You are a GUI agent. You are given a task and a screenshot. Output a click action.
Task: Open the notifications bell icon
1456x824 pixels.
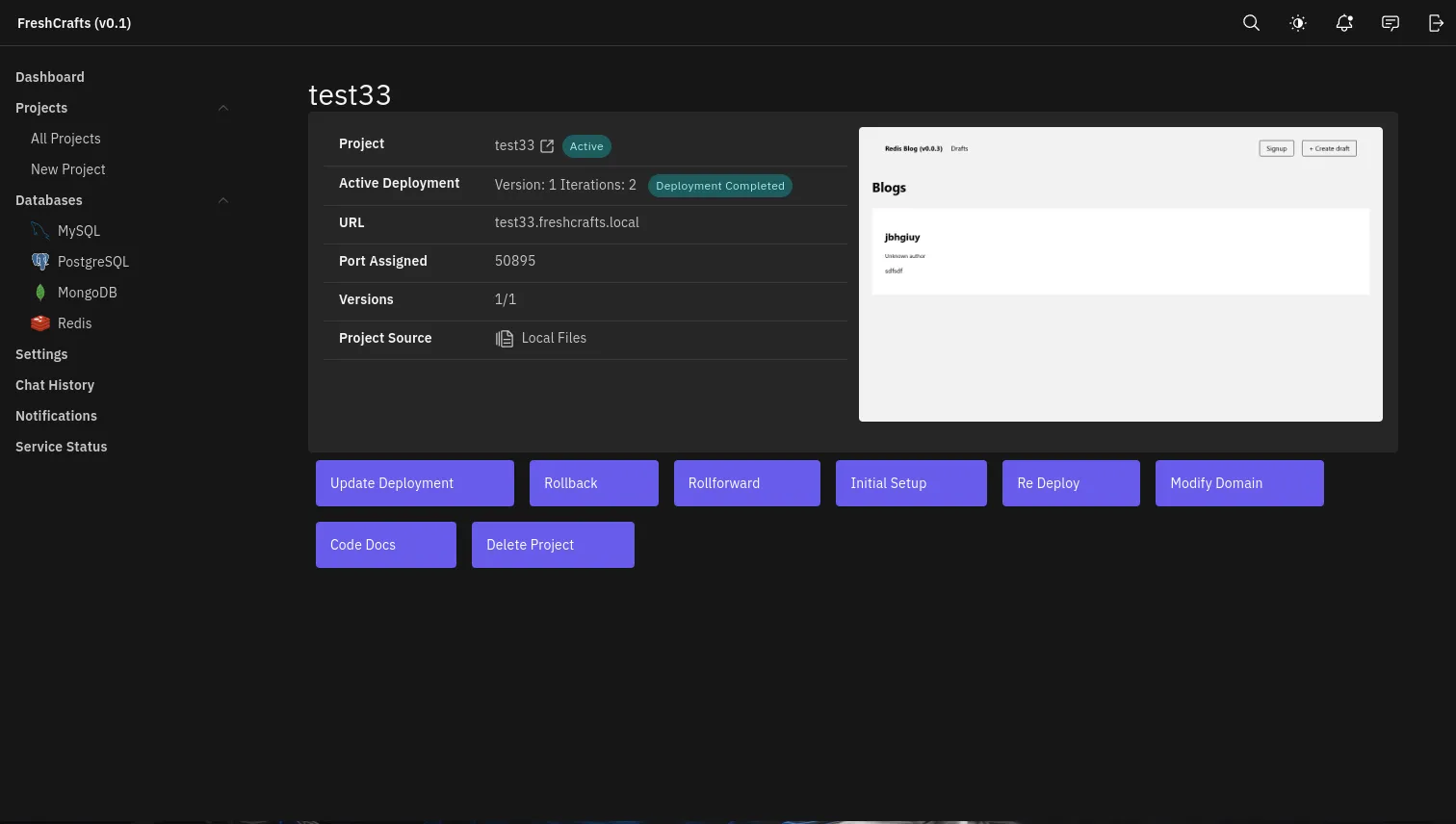click(1344, 23)
